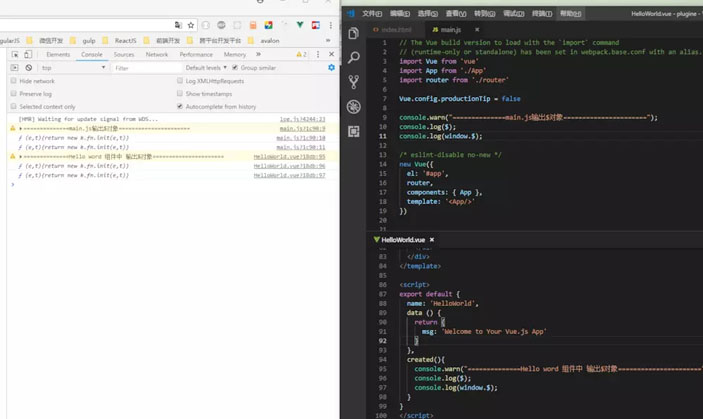Switch to the Network tab in DevTools

(157, 54)
